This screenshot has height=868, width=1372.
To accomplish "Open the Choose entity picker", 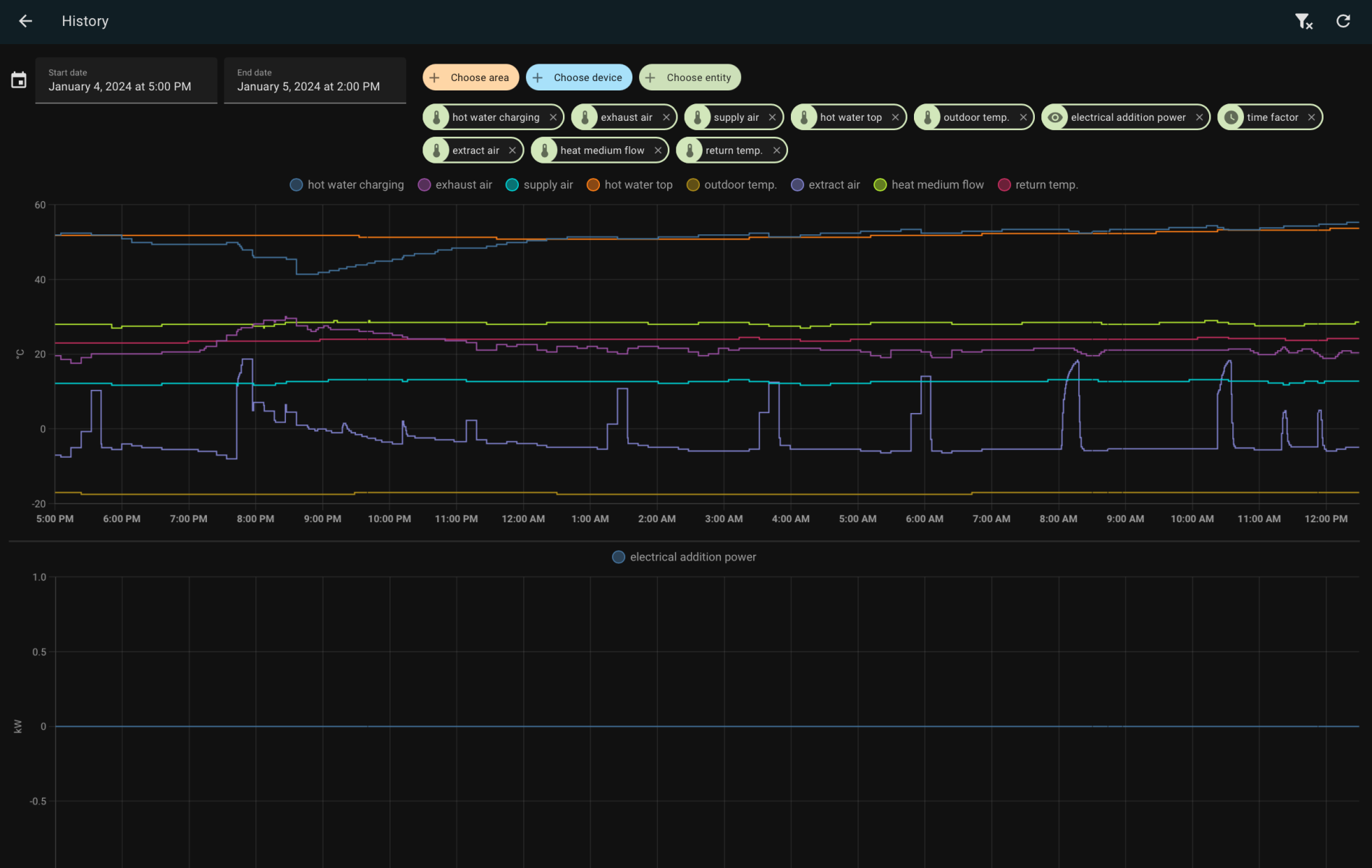I will [x=690, y=77].
